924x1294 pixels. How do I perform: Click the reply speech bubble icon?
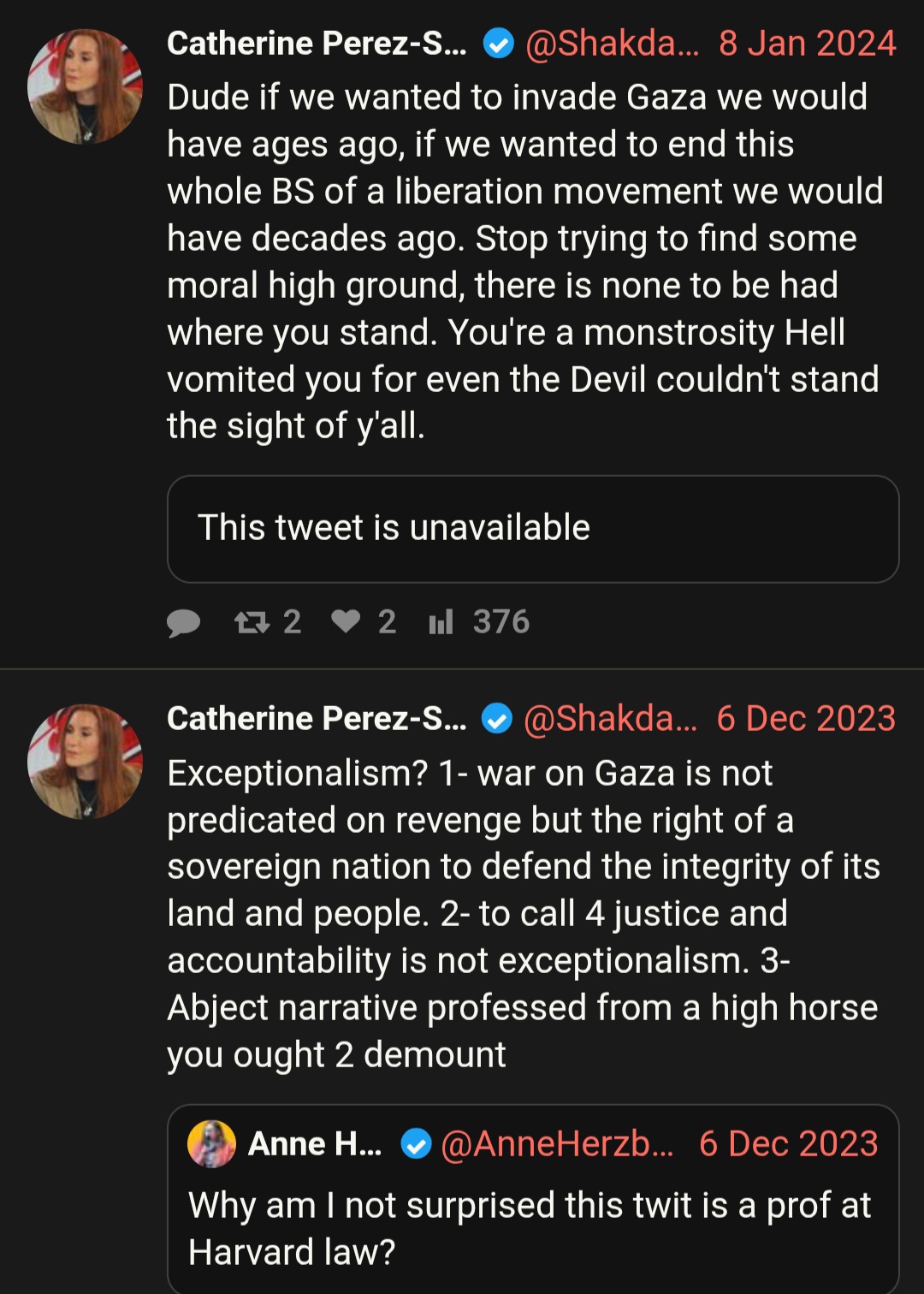(x=183, y=622)
